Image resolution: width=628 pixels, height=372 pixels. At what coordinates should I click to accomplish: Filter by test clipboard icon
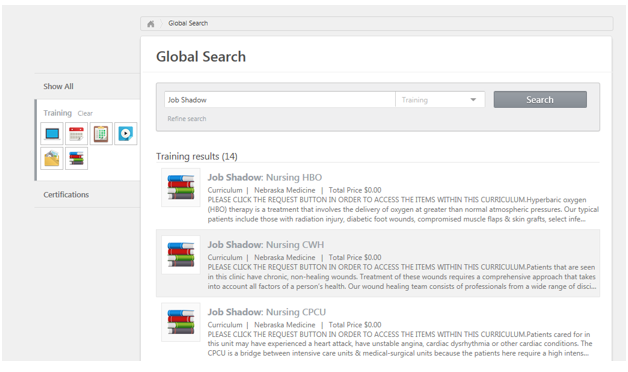[x=101, y=133]
